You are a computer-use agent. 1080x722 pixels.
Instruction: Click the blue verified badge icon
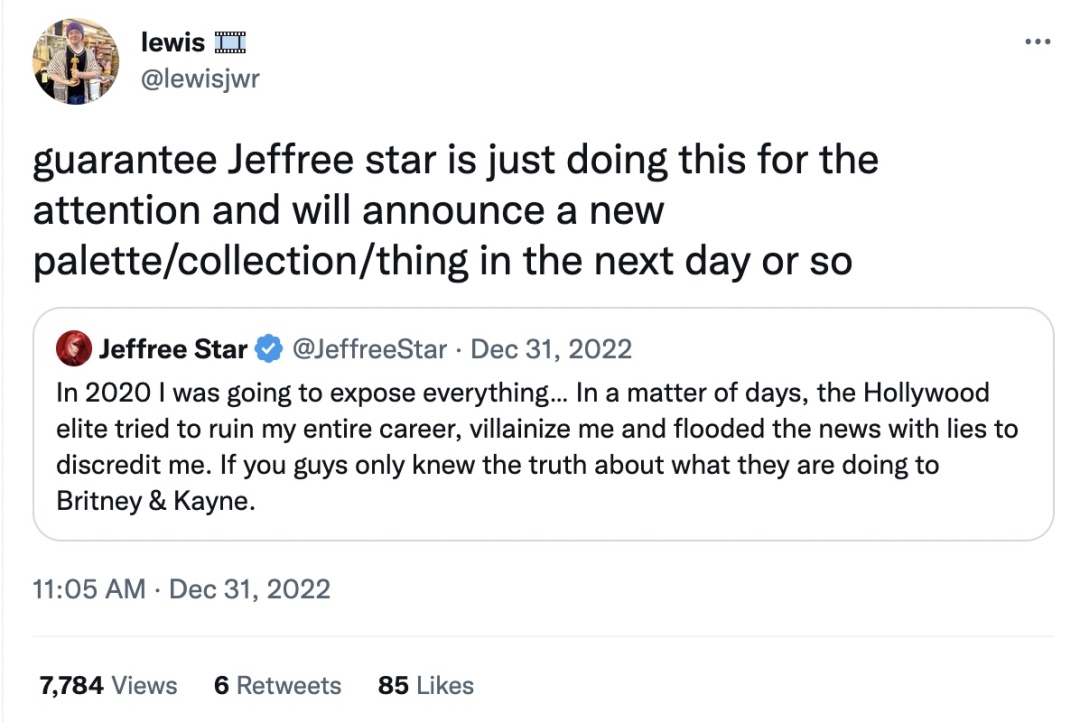268,349
